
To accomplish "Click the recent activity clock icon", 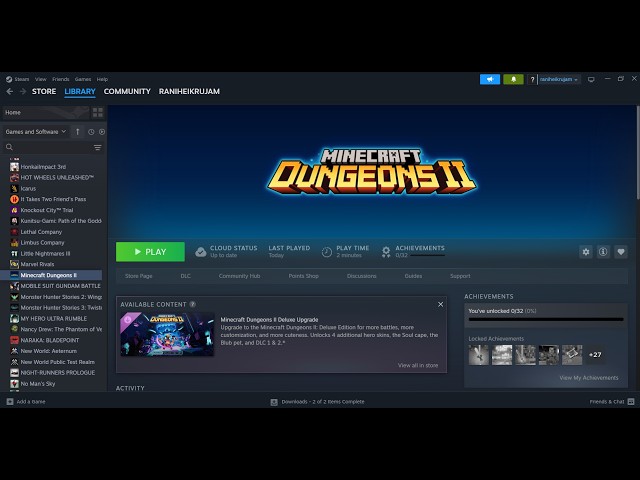I will [91, 132].
